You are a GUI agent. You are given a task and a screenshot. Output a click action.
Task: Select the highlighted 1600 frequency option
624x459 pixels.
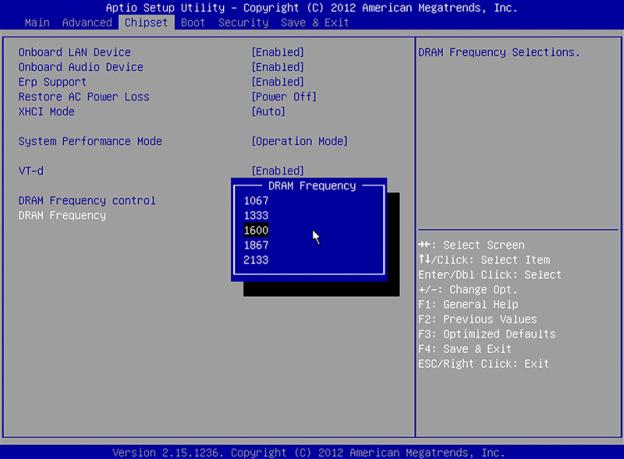click(x=256, y=230)
